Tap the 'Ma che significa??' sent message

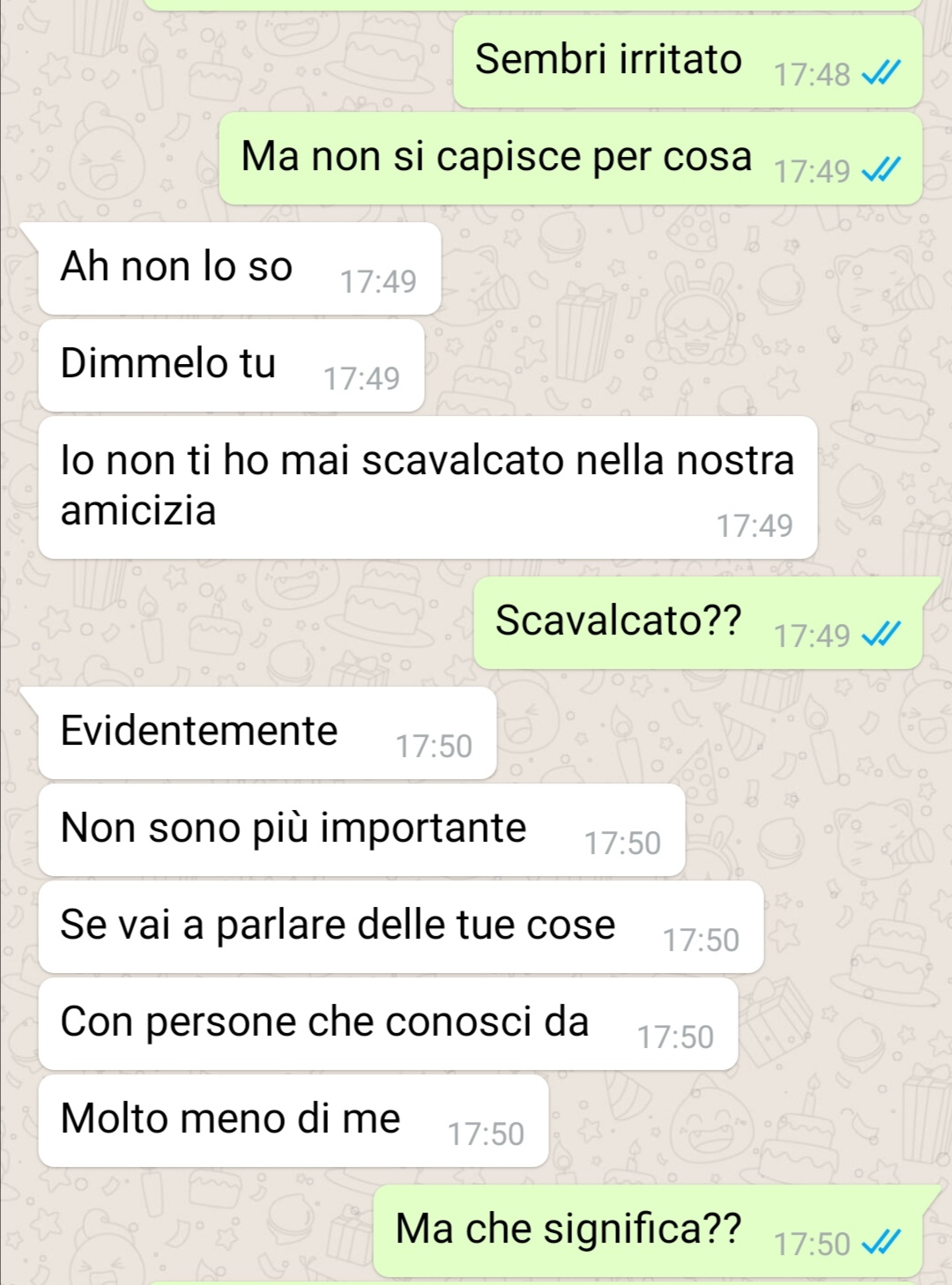pyautogui.click(x=648, y=1231)
